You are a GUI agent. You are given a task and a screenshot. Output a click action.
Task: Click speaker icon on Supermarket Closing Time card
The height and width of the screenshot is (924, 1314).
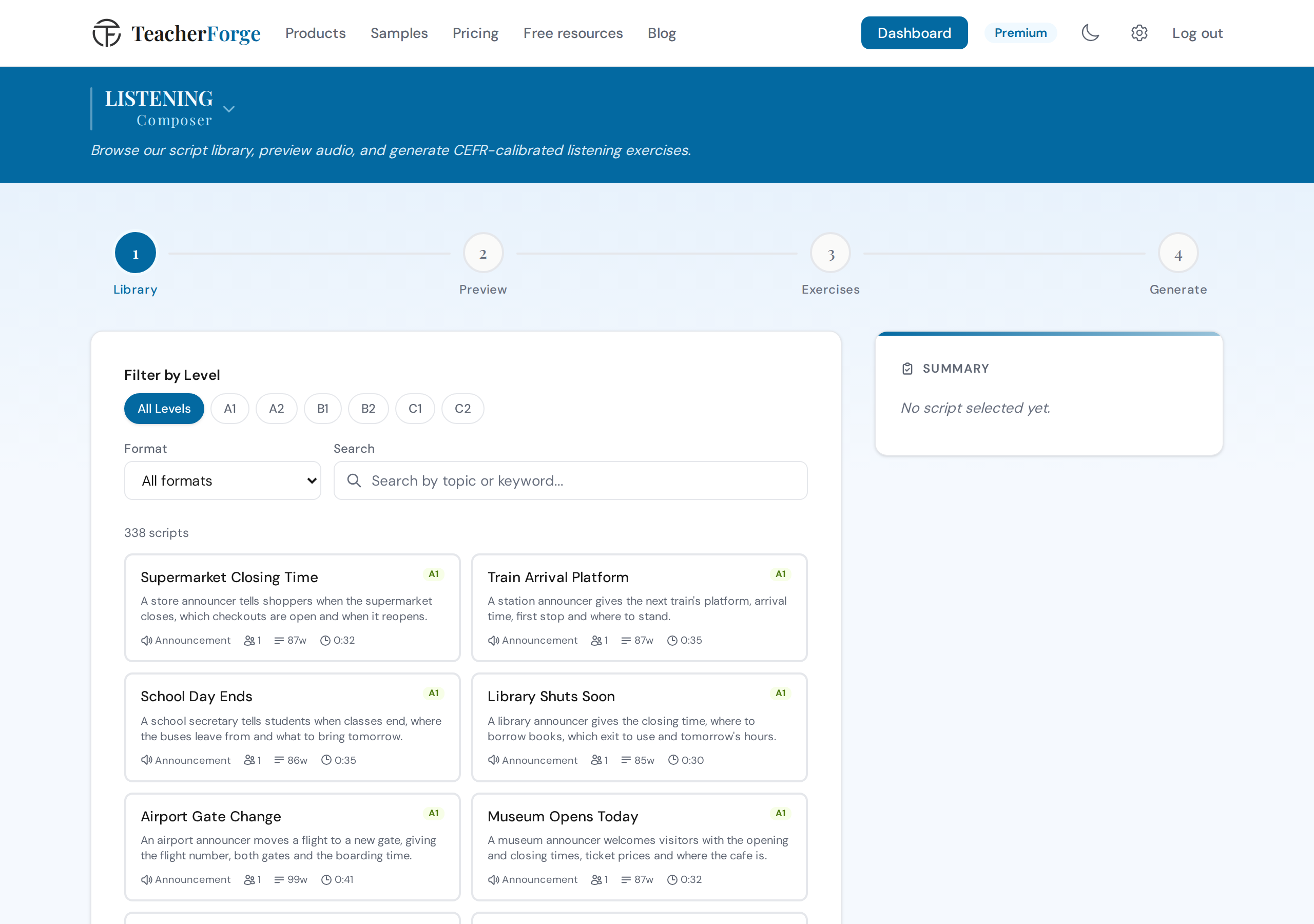point(146,640)
